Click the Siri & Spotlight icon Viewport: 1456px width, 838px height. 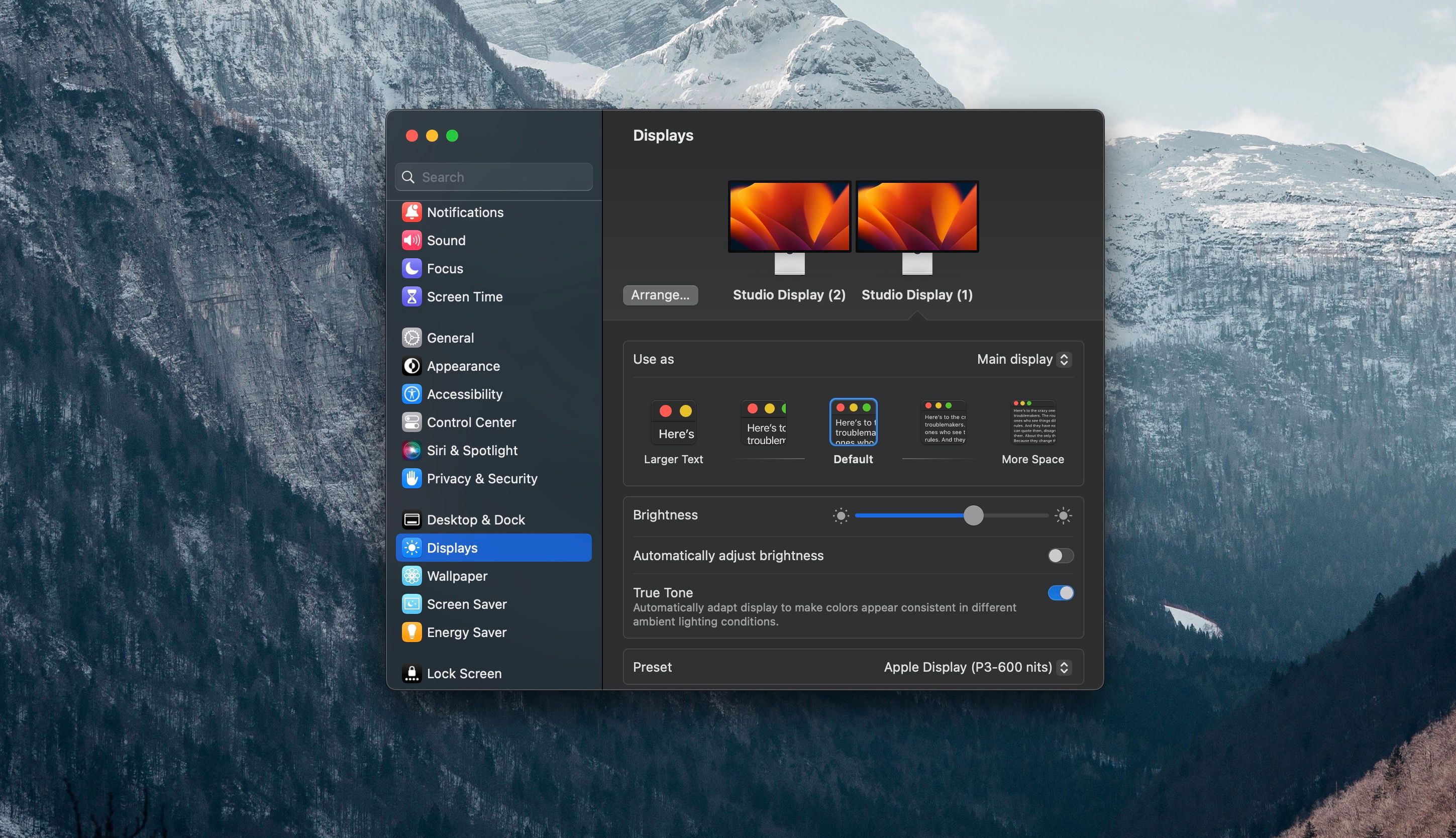coord(411,450)
